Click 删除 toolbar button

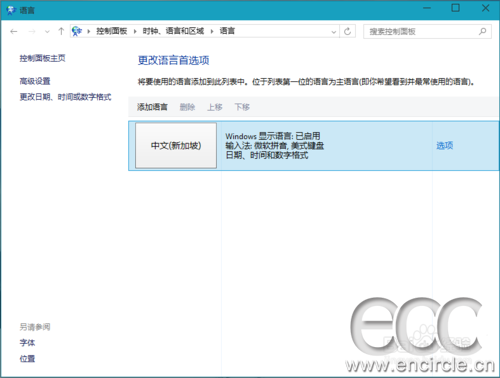point(187,107)
